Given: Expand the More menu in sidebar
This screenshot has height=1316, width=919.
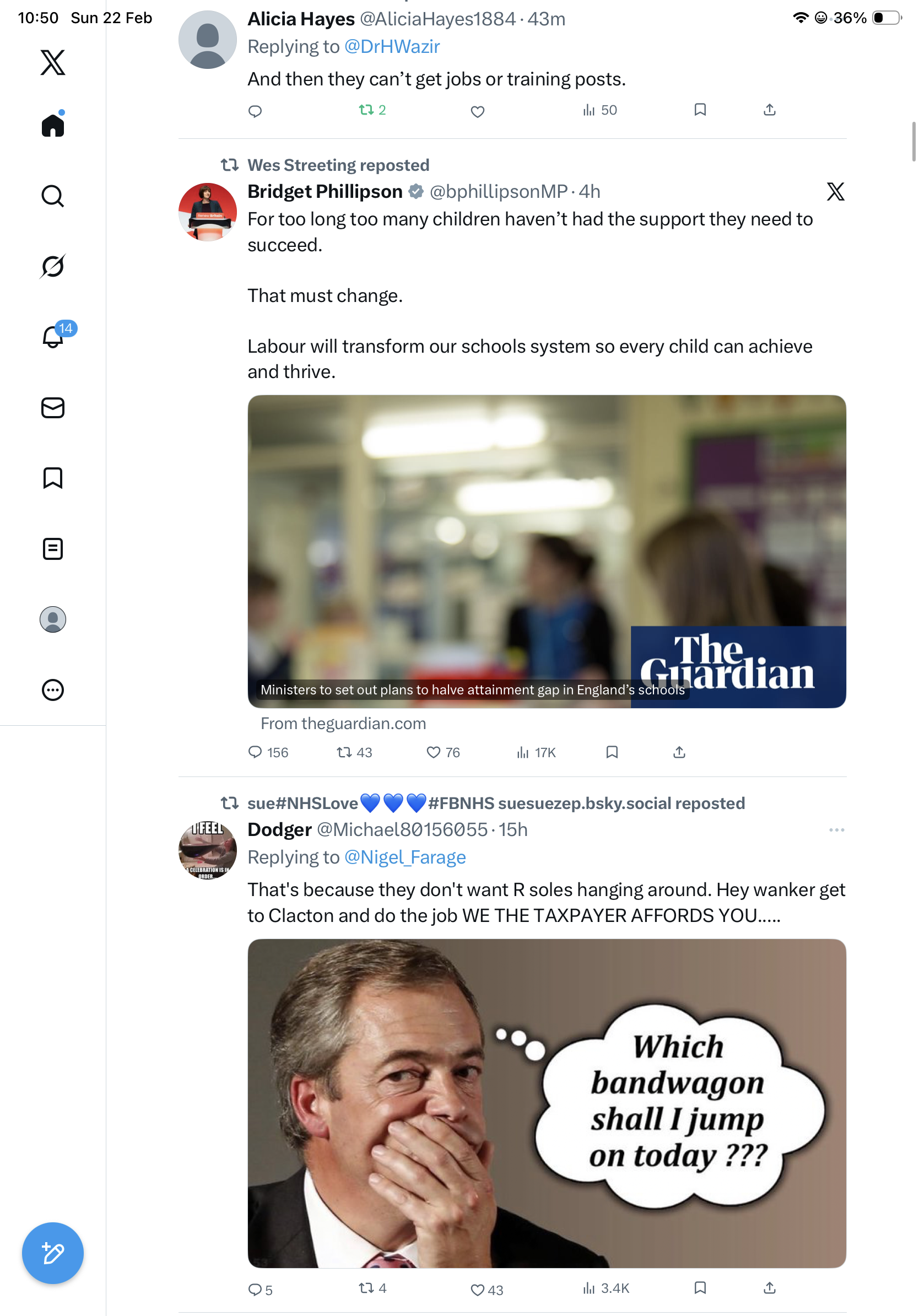Looking at the screenshot, I should [x=53, y=689].
